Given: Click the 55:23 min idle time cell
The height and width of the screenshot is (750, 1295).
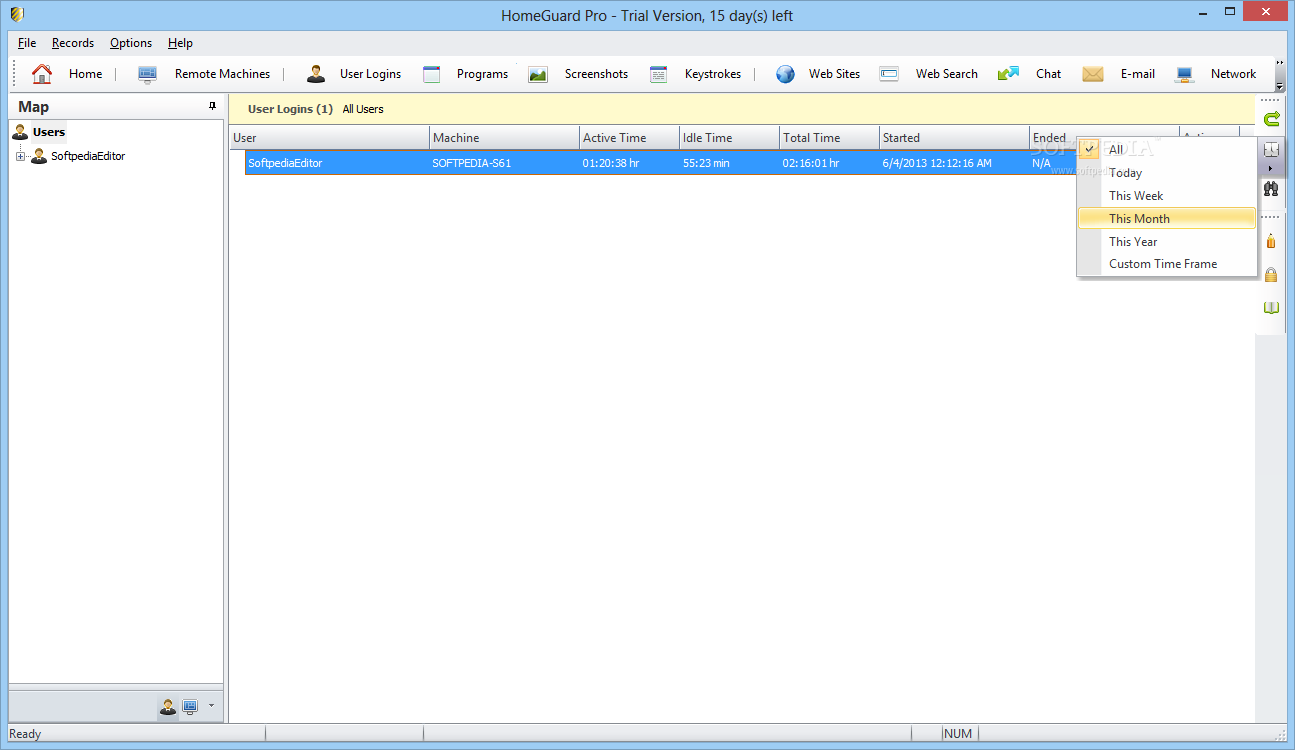Looking at the screenshot, I should click(x=707, y=163).
